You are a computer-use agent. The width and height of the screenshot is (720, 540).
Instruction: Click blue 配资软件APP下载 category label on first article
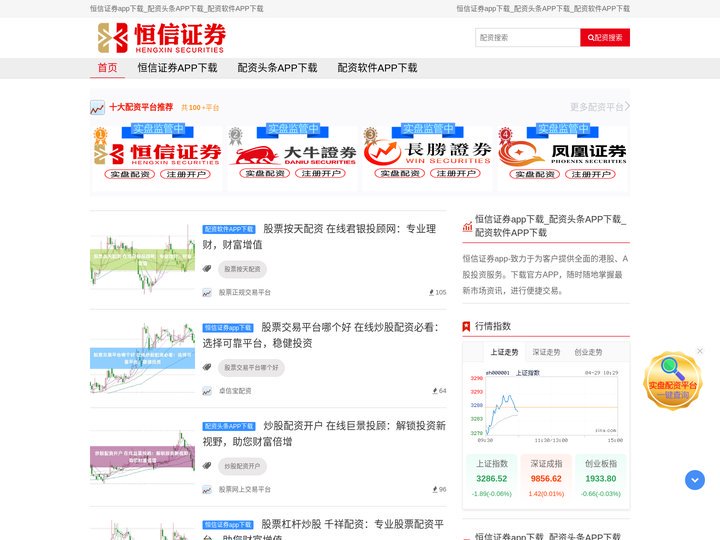229,229
